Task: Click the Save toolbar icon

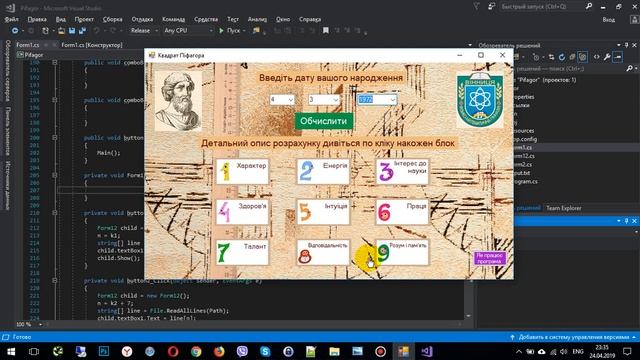Action: [x=72, y=31]
